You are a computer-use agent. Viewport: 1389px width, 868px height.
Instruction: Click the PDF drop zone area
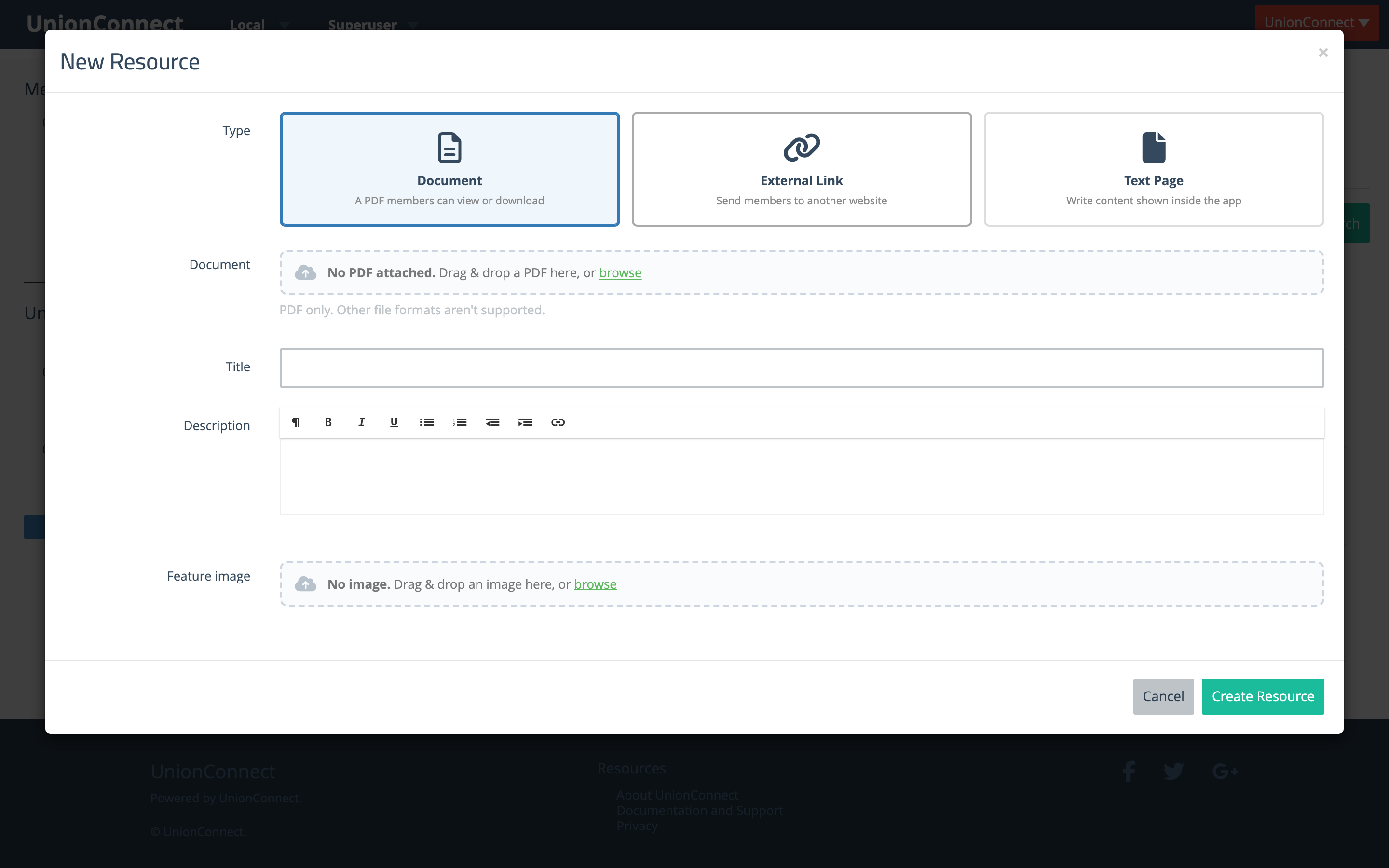pos(801,272)
